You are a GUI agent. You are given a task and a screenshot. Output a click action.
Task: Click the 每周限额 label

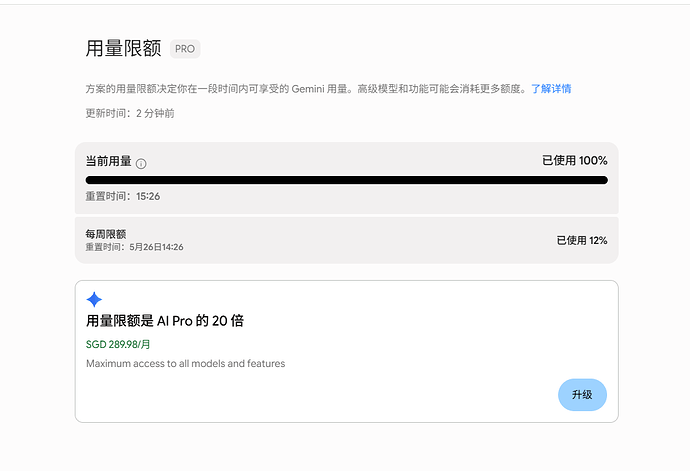(106, 234)
